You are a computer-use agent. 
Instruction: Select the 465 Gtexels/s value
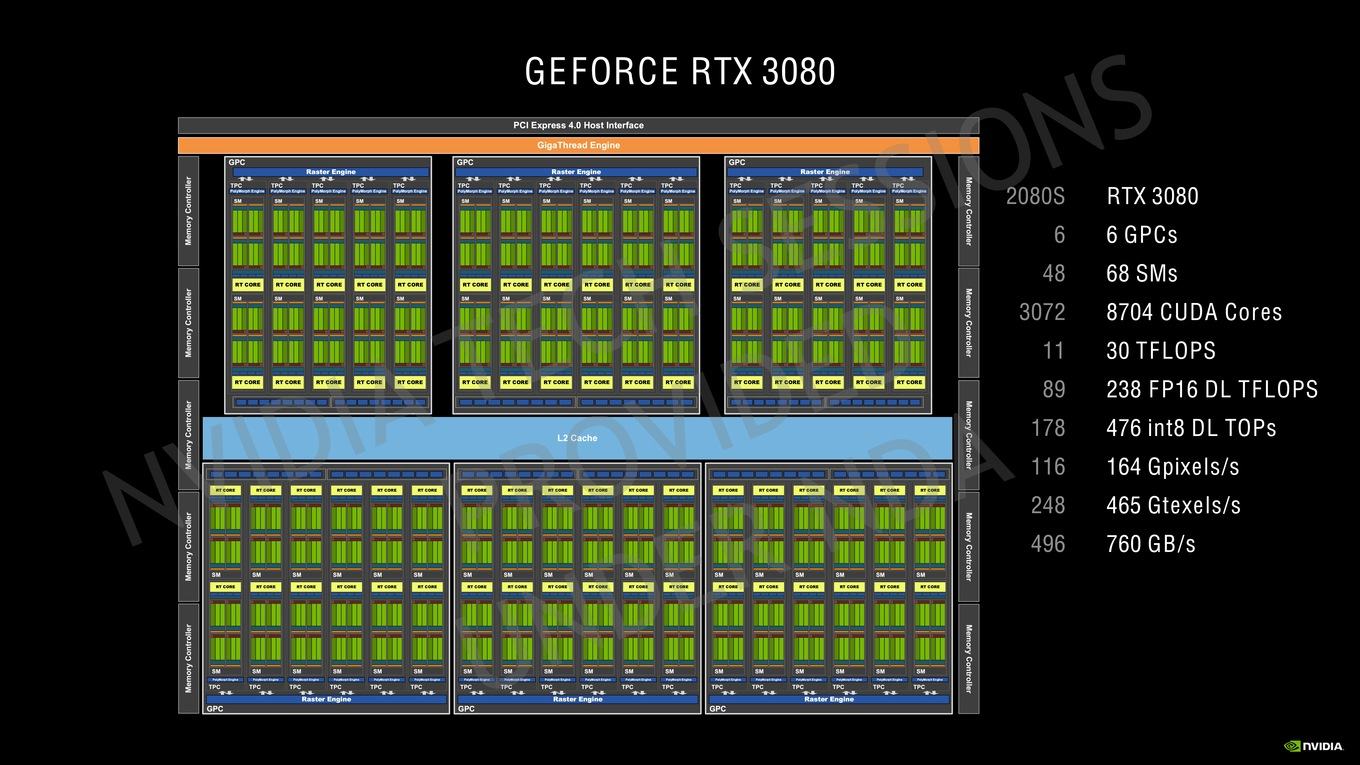pos(1173,506)
